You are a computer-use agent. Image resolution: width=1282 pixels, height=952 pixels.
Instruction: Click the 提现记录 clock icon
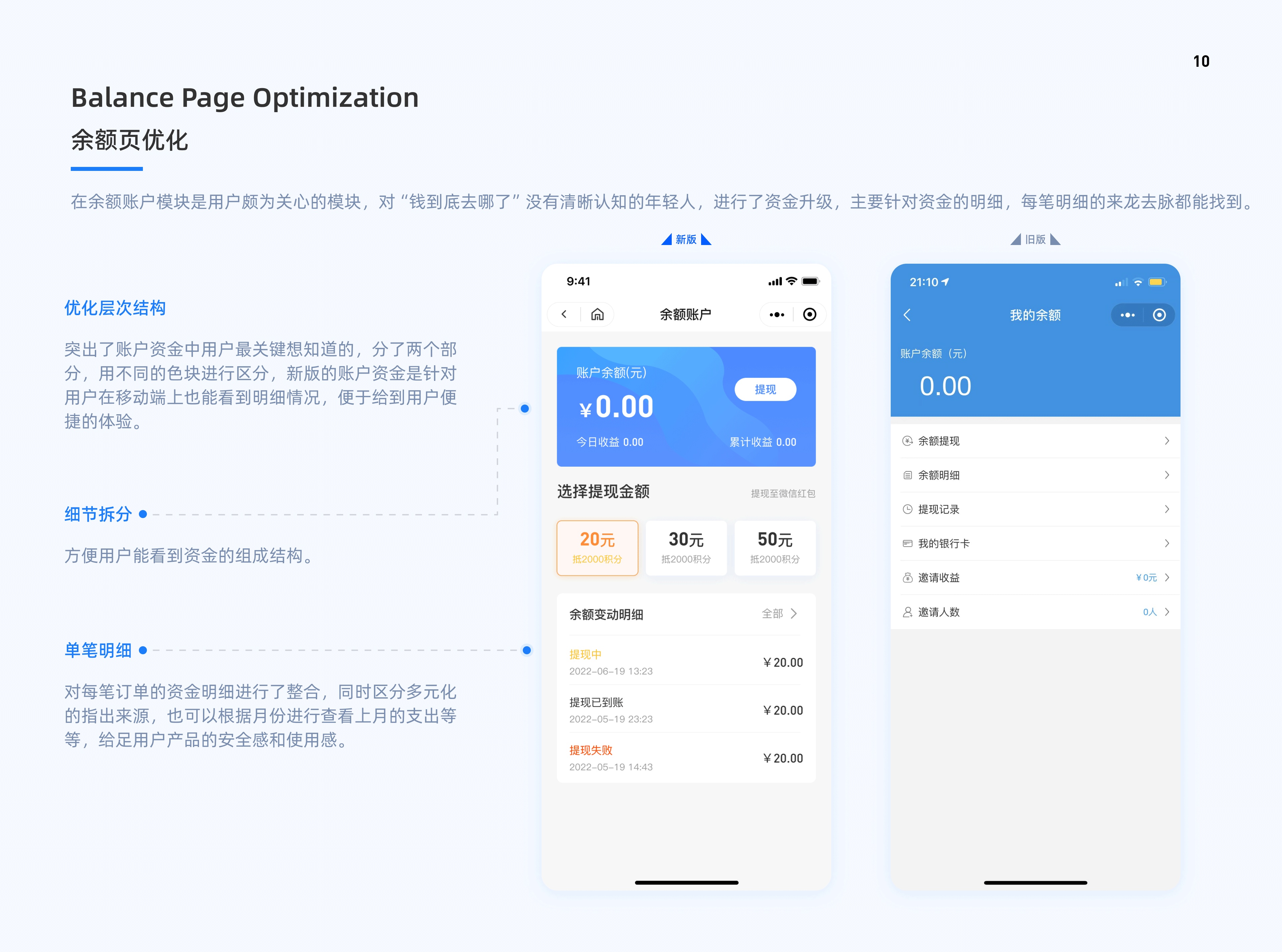point(907,509)
